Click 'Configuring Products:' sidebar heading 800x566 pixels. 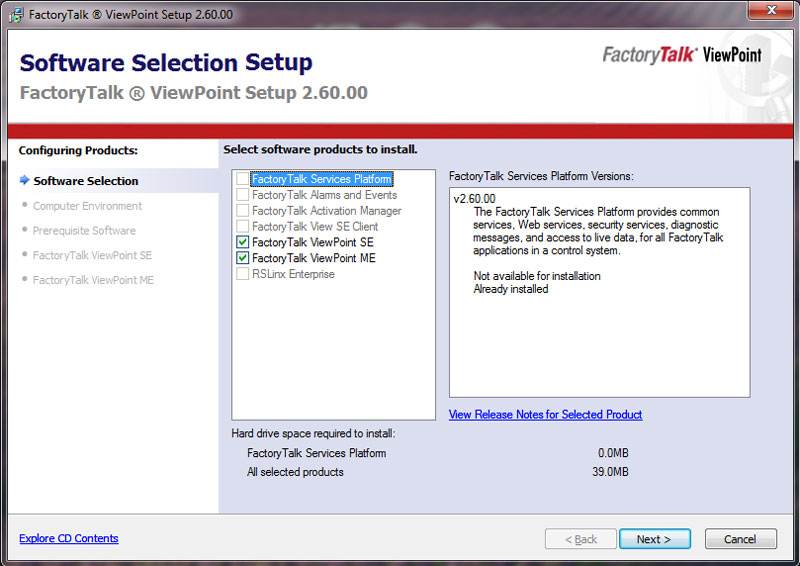pyautogui.click(x=78, y=151)
